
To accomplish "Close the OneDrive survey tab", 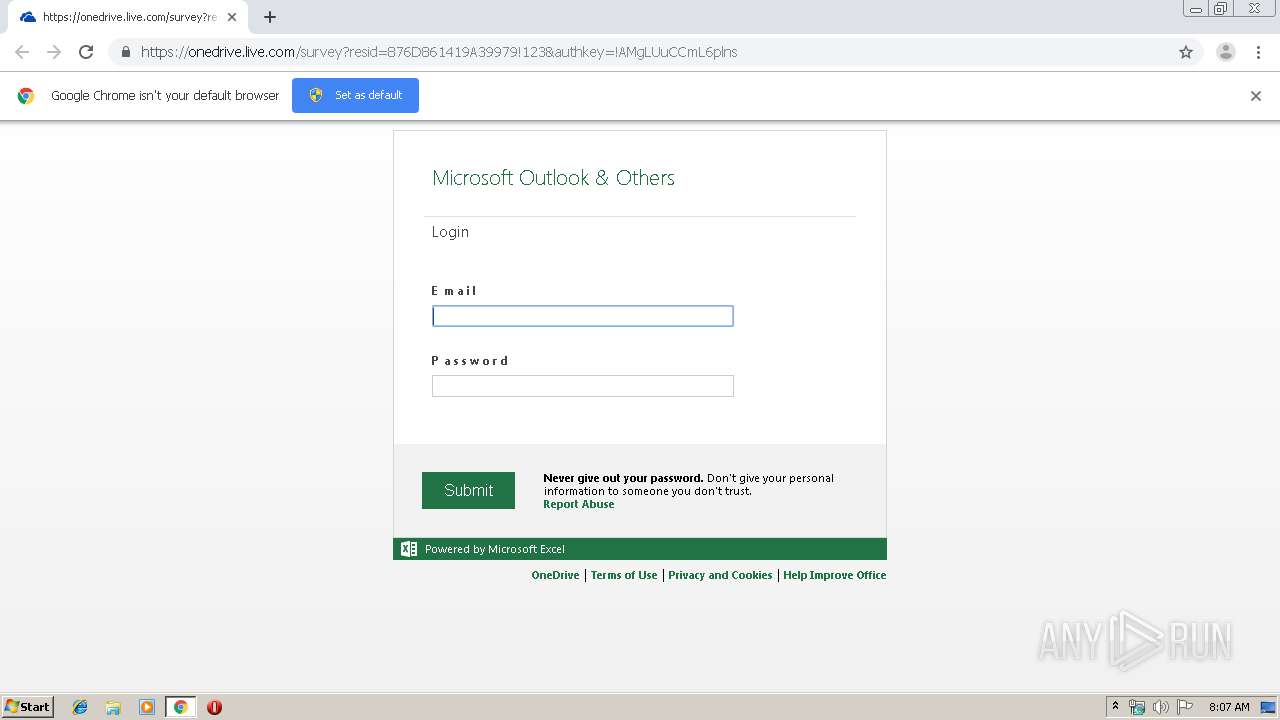I will [x=232, y=17].
